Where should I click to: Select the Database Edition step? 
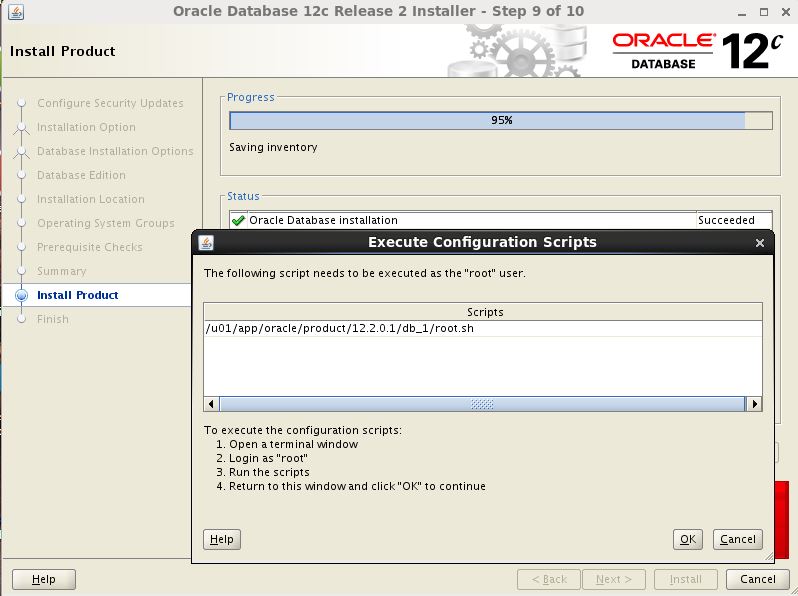pyautogui.click(x=81, y=175)
